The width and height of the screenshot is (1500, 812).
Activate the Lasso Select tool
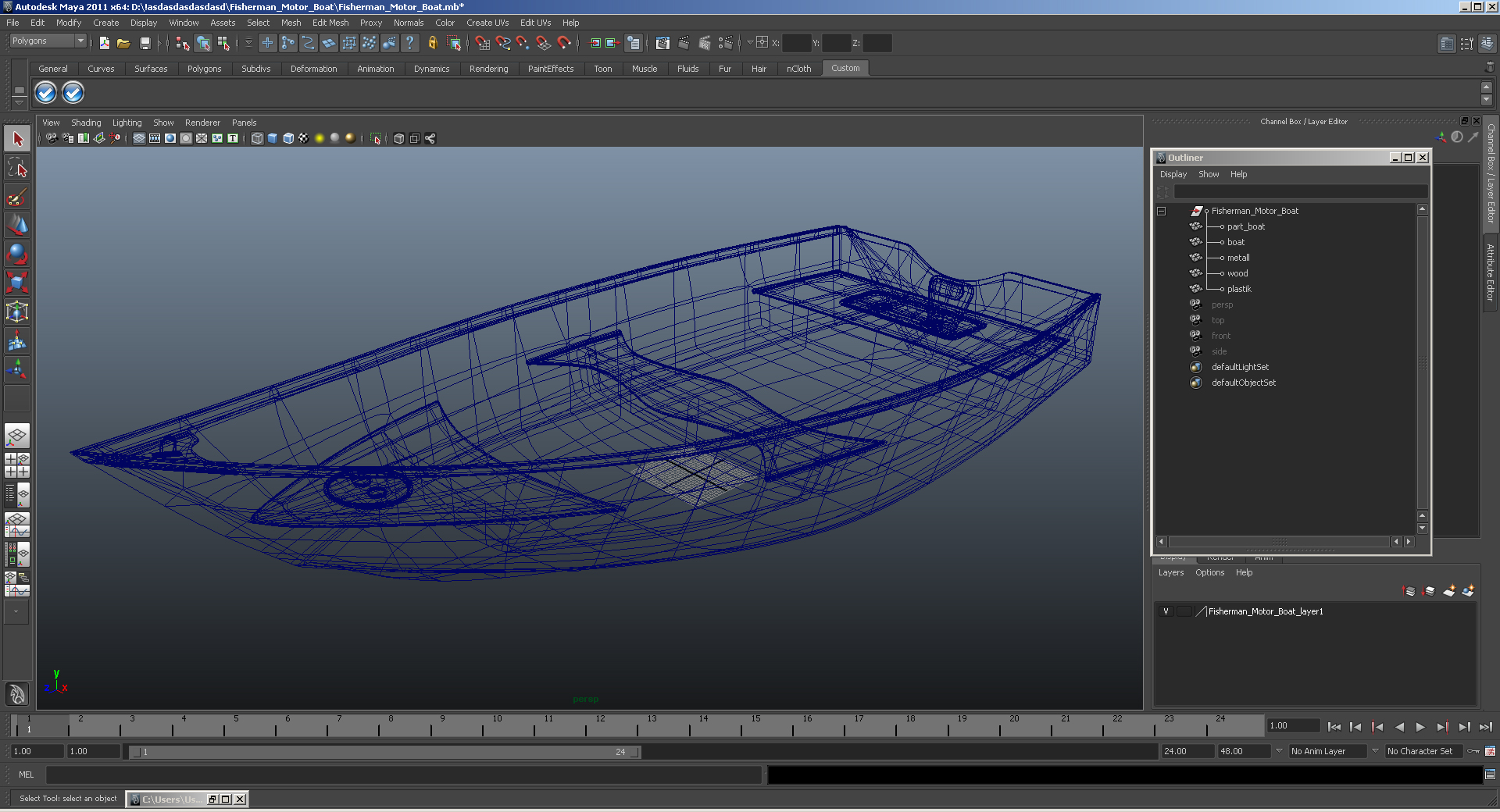[17, 168]
